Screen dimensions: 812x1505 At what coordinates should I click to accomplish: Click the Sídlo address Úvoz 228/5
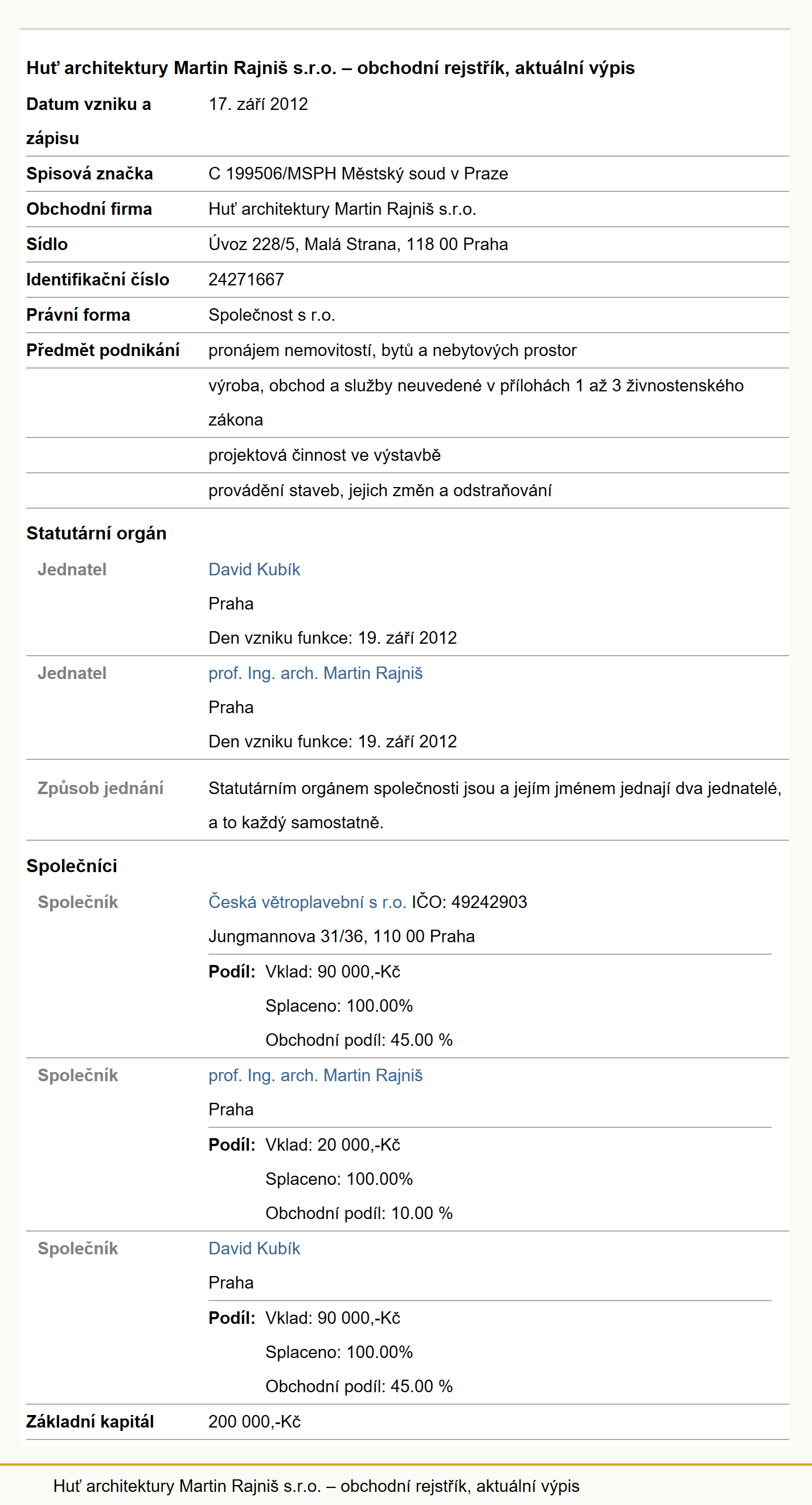tap(358, 244)
